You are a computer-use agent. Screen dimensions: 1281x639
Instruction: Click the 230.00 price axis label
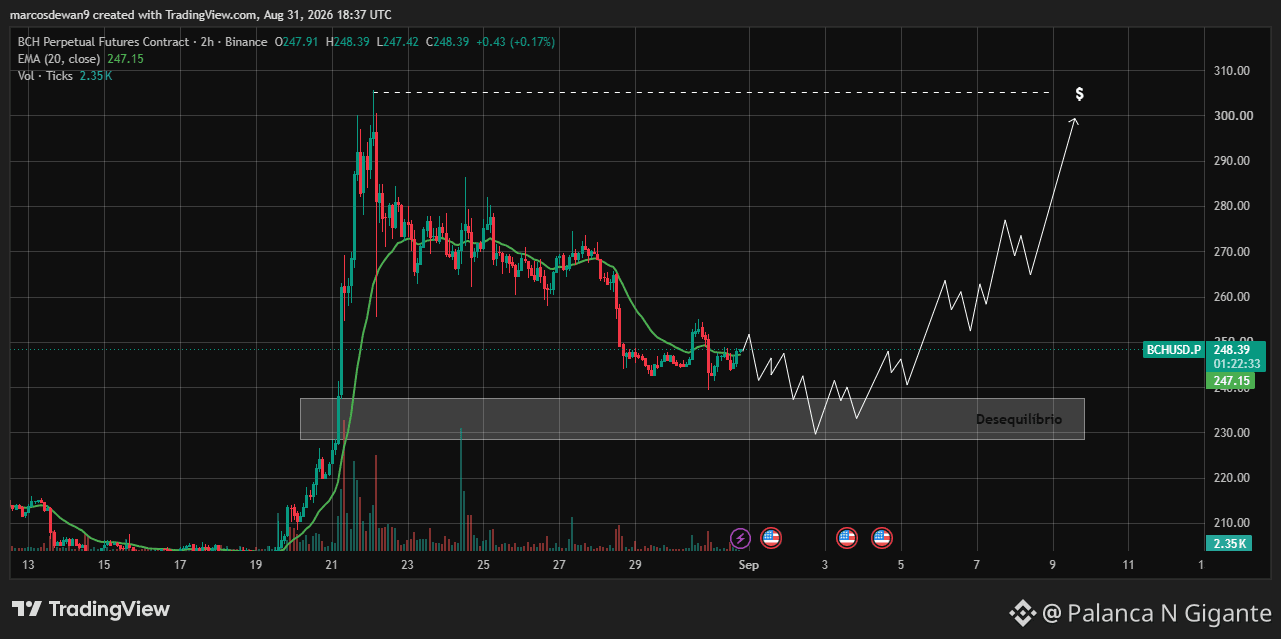coord(1231,433)
